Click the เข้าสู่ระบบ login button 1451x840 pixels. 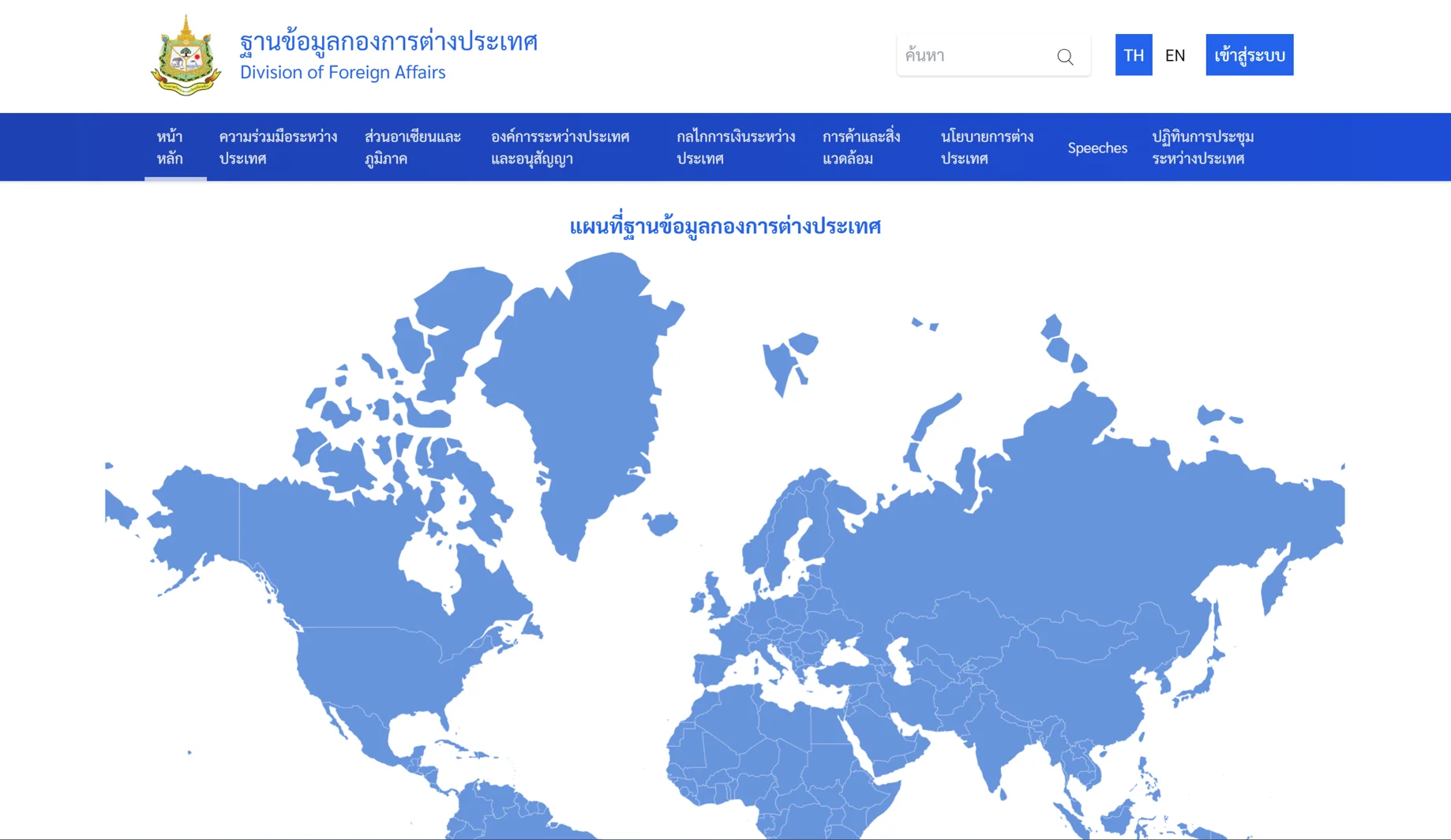click(x=1249, y=54)
